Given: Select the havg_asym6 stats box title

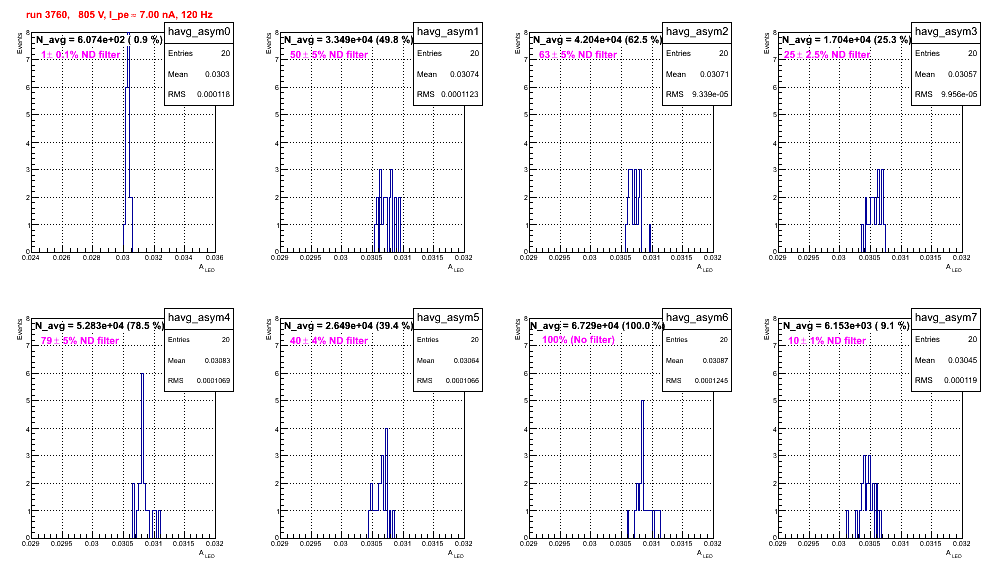Looking at the screenshot, I should tap(697, 318).
